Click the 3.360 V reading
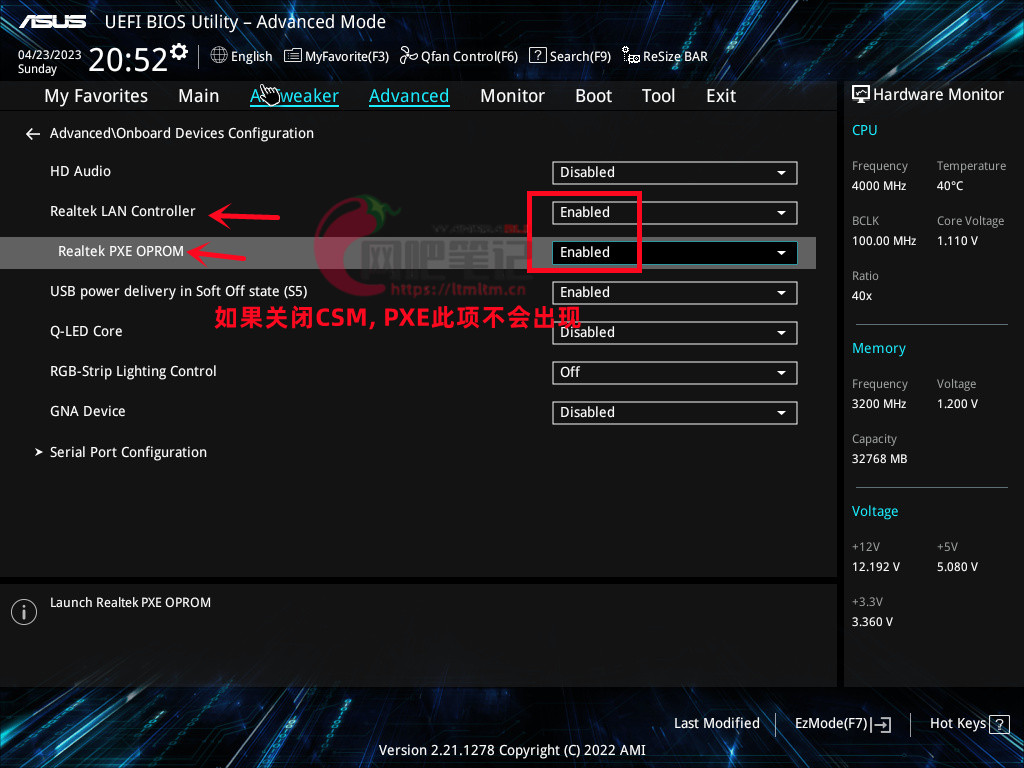Screen dimensions: 1024x768 coord(872,622)
